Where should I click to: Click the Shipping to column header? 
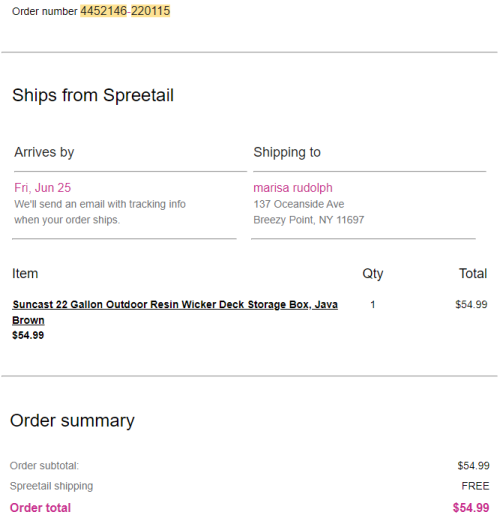(x=287, y=152)
